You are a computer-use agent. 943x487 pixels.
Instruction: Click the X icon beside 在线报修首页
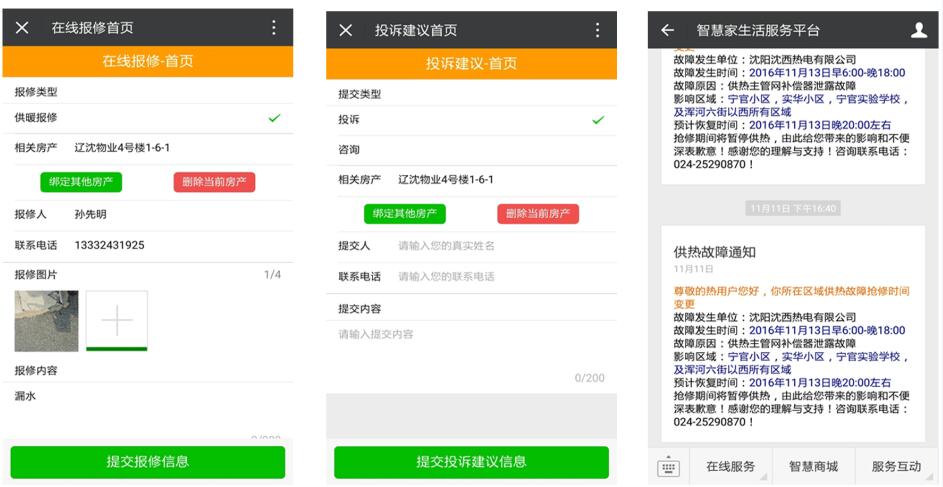pos(22,28)
